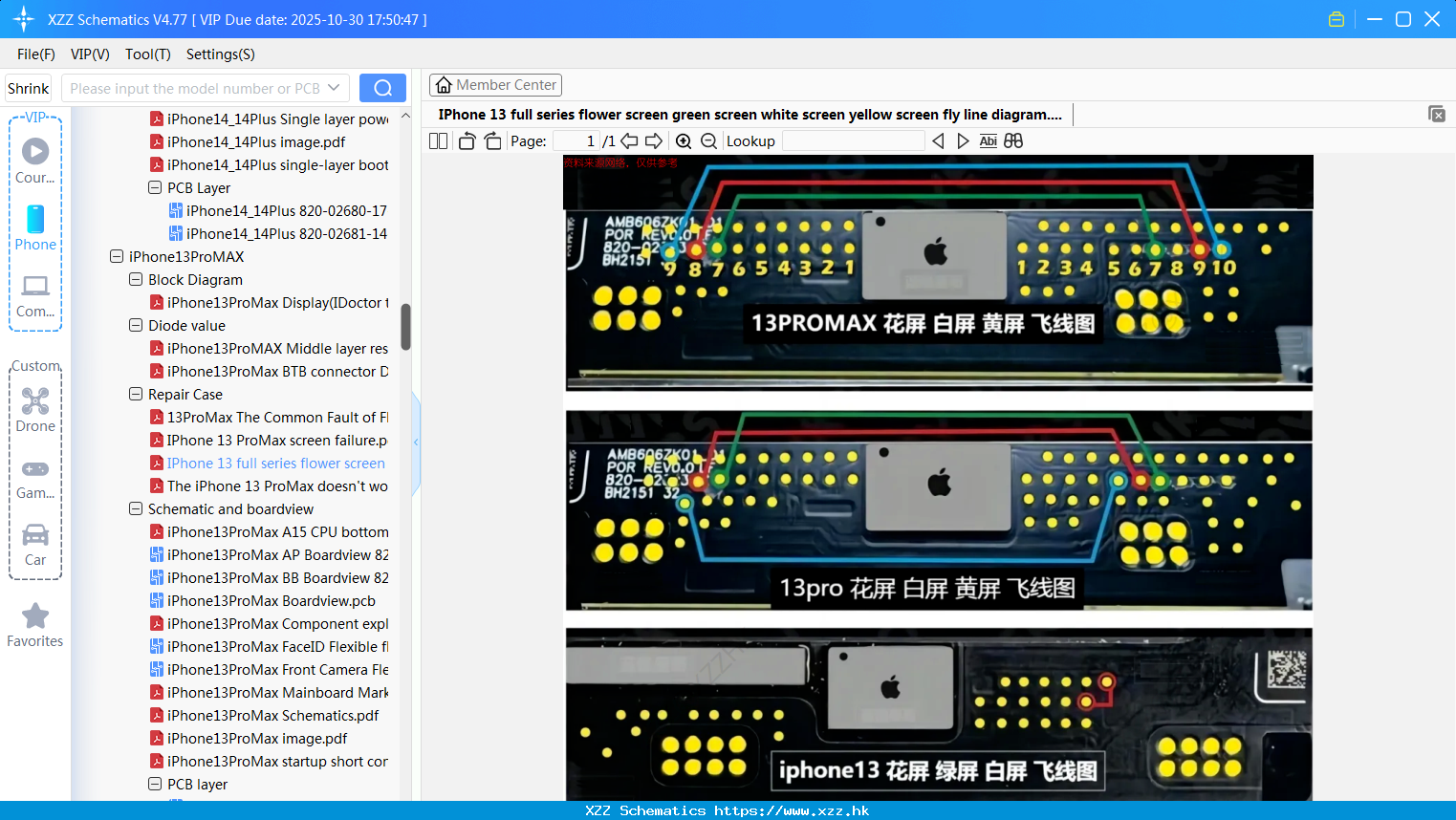Toggle the two-page layout view icon
The height and width of the screenshot is (820, 1456).
point(438,140)
